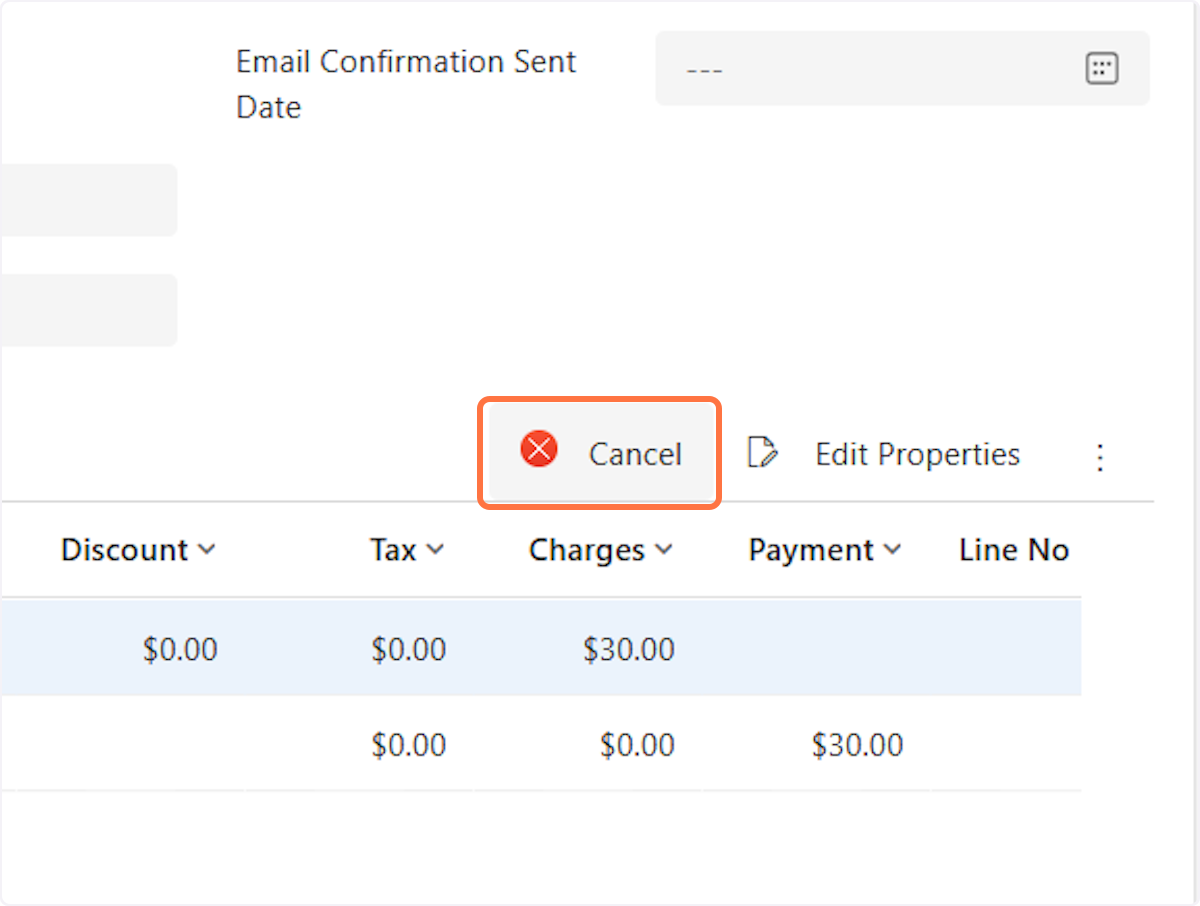1200x906 pixels.
Task: Open the calendar date picker icon
Action: click(1101, 69)
